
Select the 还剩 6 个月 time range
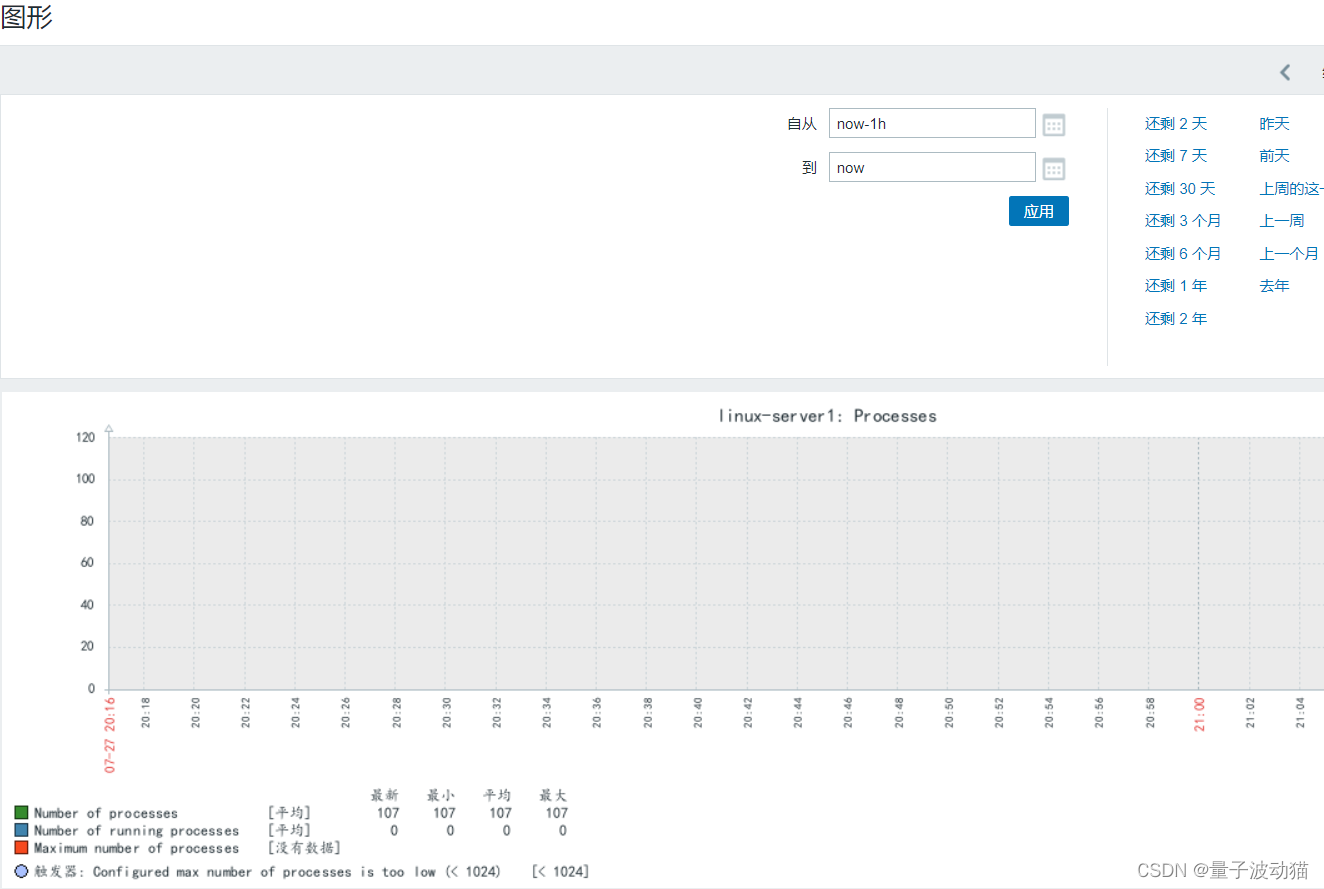point(1183,254)
